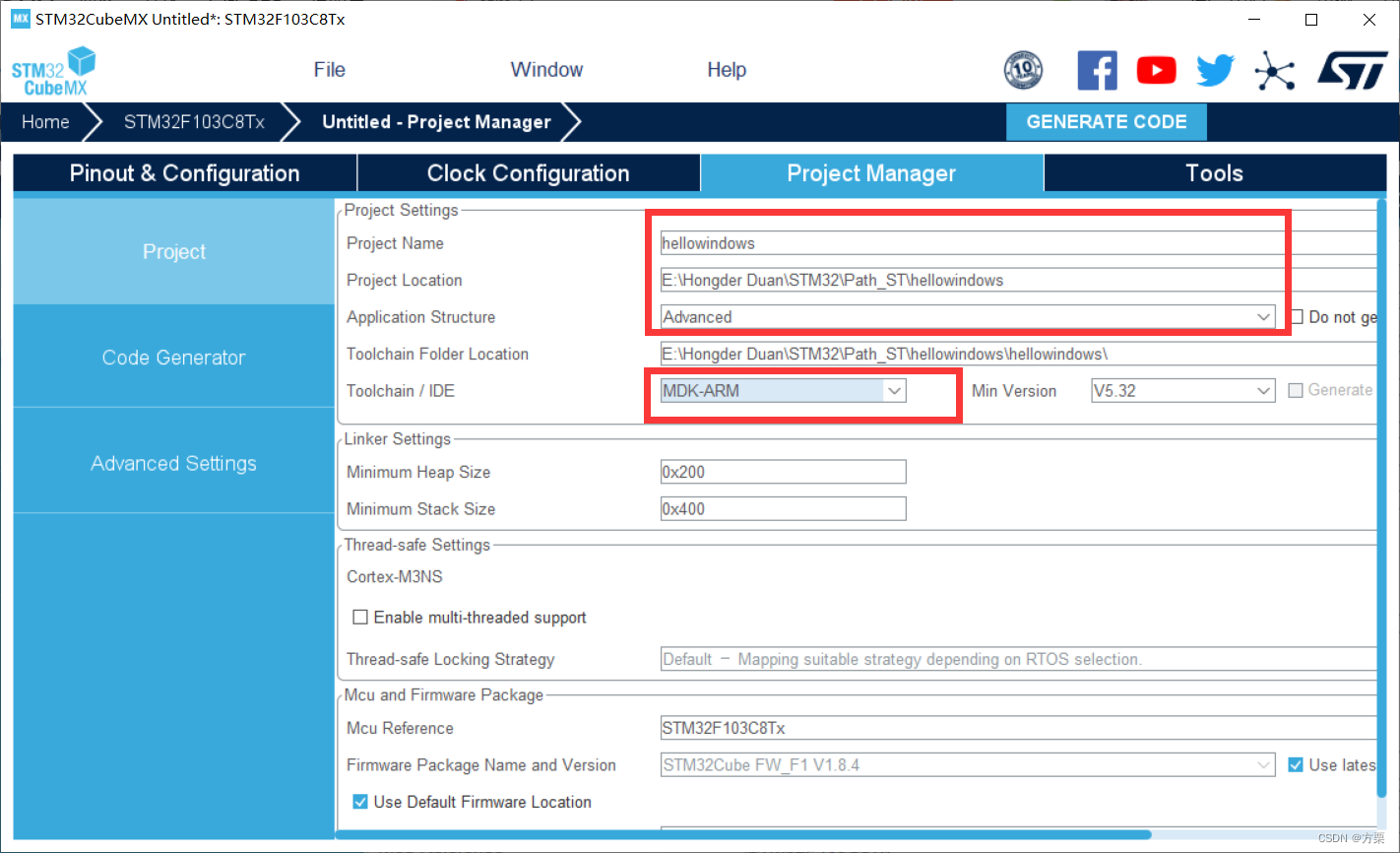
Task: Open the Twitter icon
Action: (1215, 70)
